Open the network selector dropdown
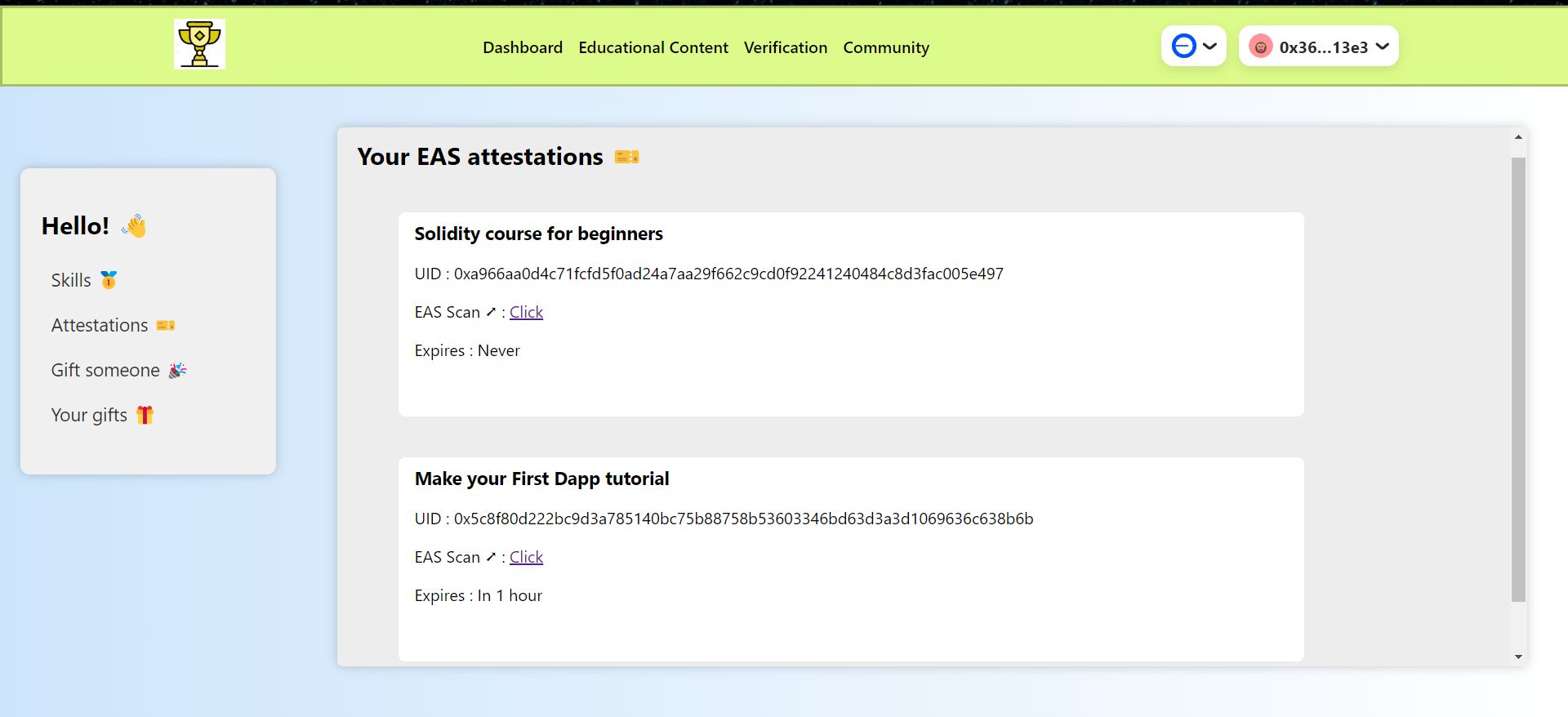 pyautogui.click(x=1194, y=46)
